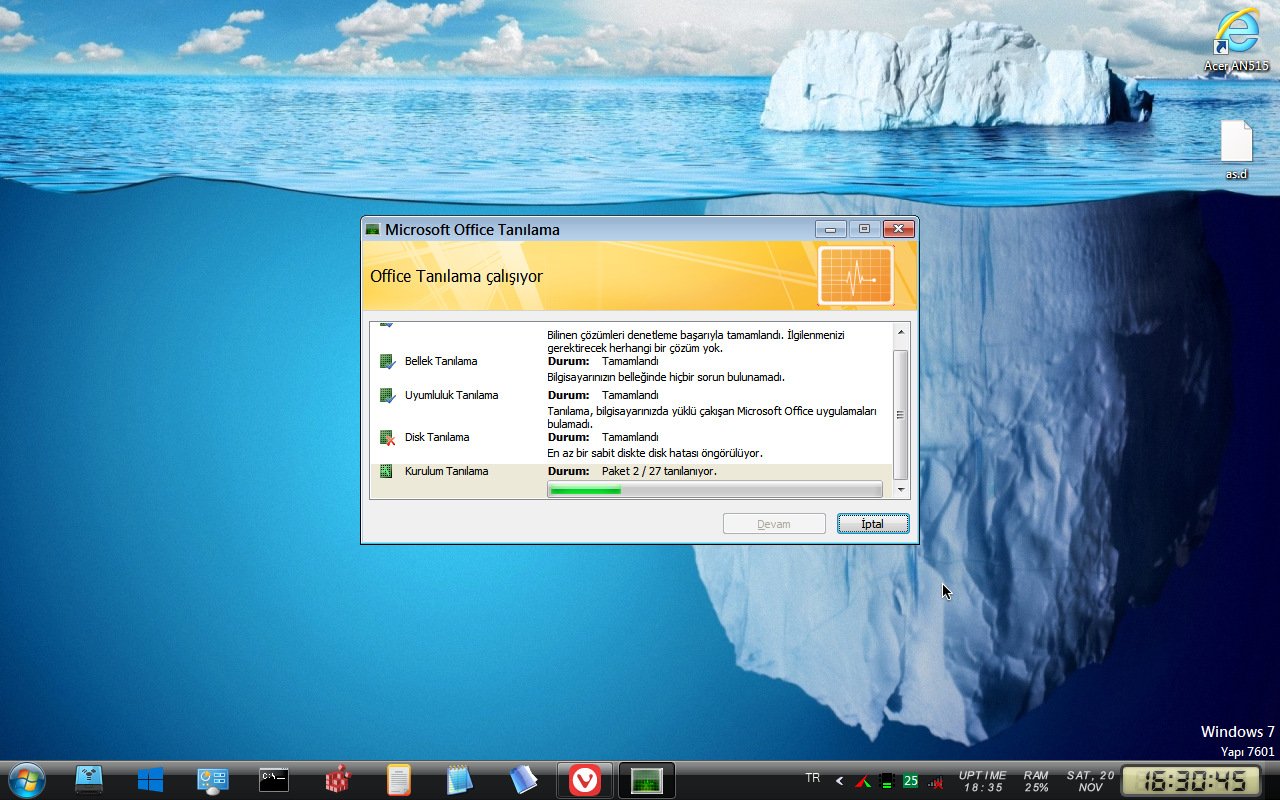The height and width of the screenshot is (800, 1280).
Task: Click the red-green triangle tray icon
Action: [863, 781]
